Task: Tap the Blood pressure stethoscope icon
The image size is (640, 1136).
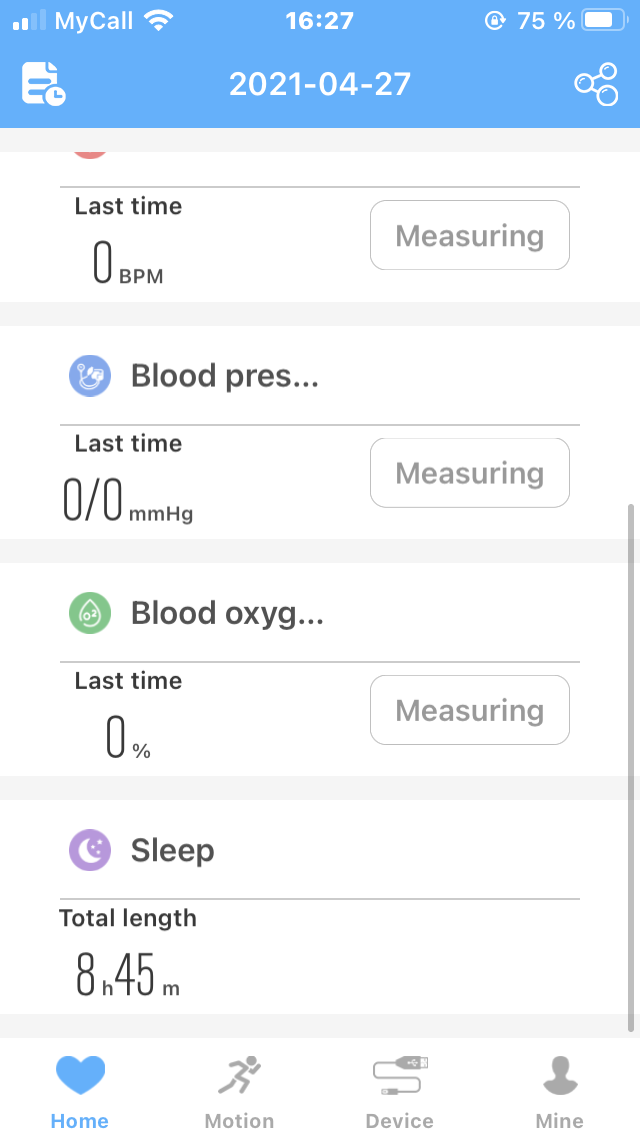Action: click(90, 376)
